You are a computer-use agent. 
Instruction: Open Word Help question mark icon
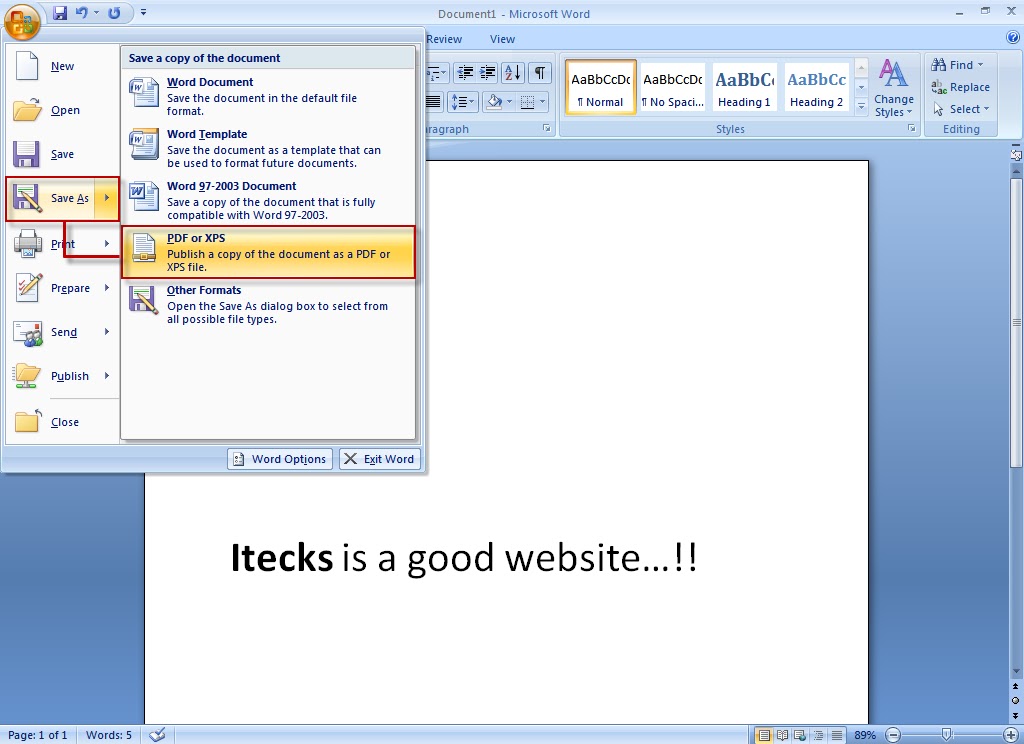click(1013, 38)
